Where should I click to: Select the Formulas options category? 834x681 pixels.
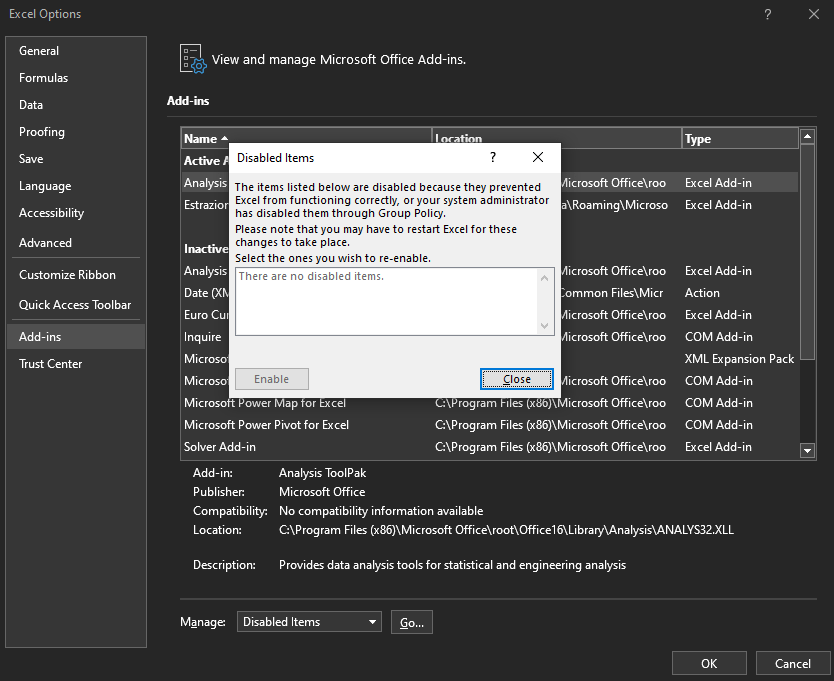(44, 78)
